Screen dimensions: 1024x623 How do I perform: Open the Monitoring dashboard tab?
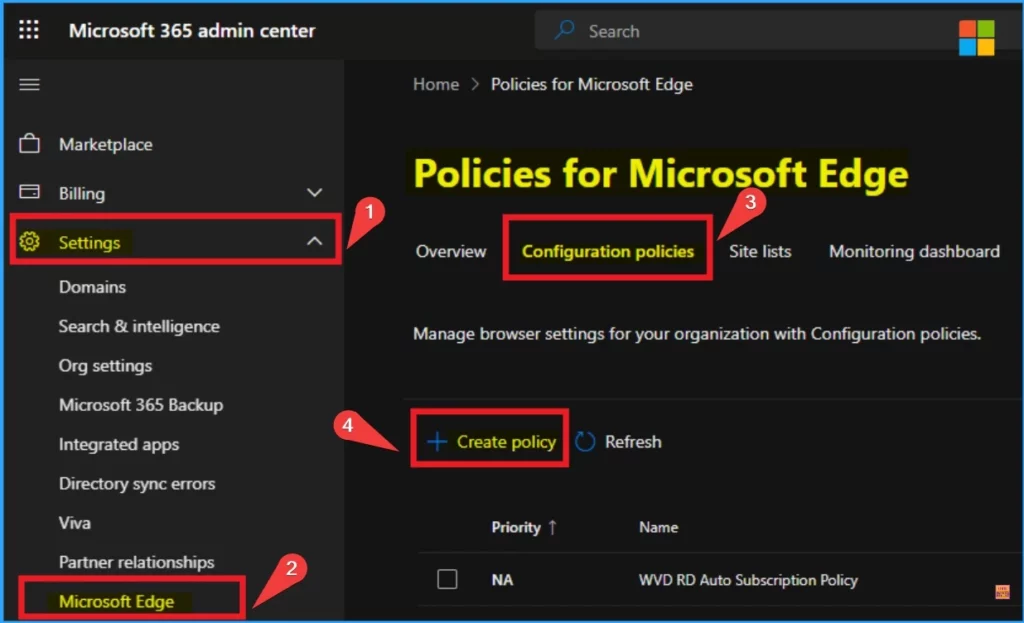pyautogui.click(x=914, y=251)
